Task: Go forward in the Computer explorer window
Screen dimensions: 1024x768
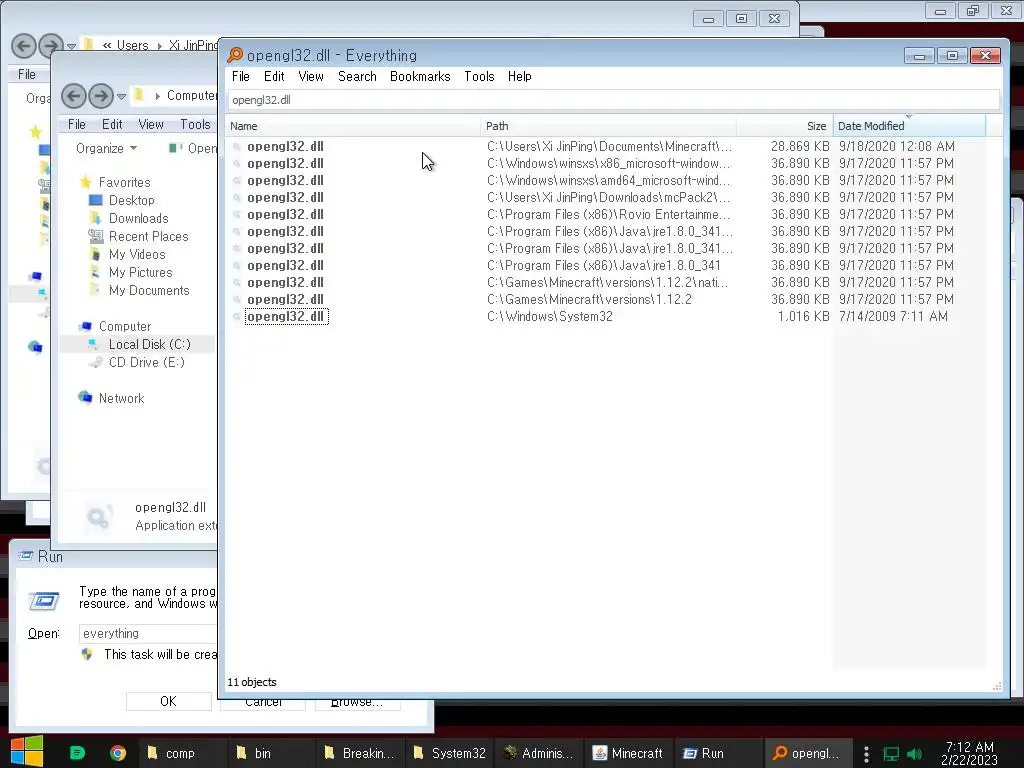Action: 101,97
